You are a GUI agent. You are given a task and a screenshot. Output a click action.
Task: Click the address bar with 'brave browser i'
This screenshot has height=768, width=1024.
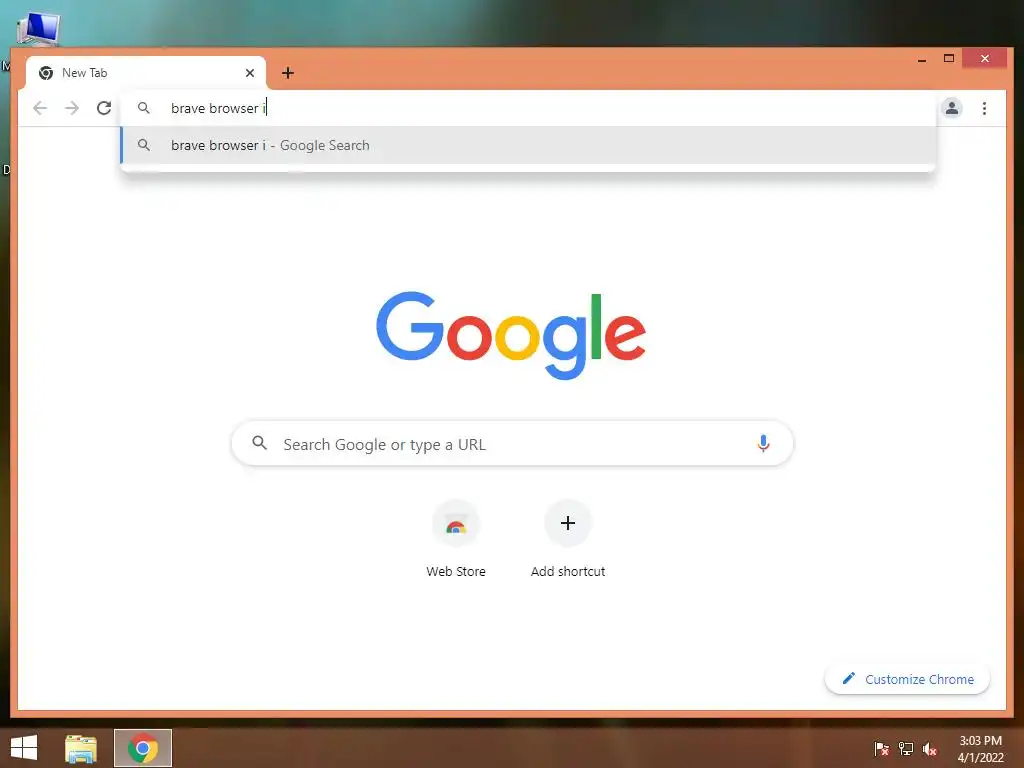point(528,108)
